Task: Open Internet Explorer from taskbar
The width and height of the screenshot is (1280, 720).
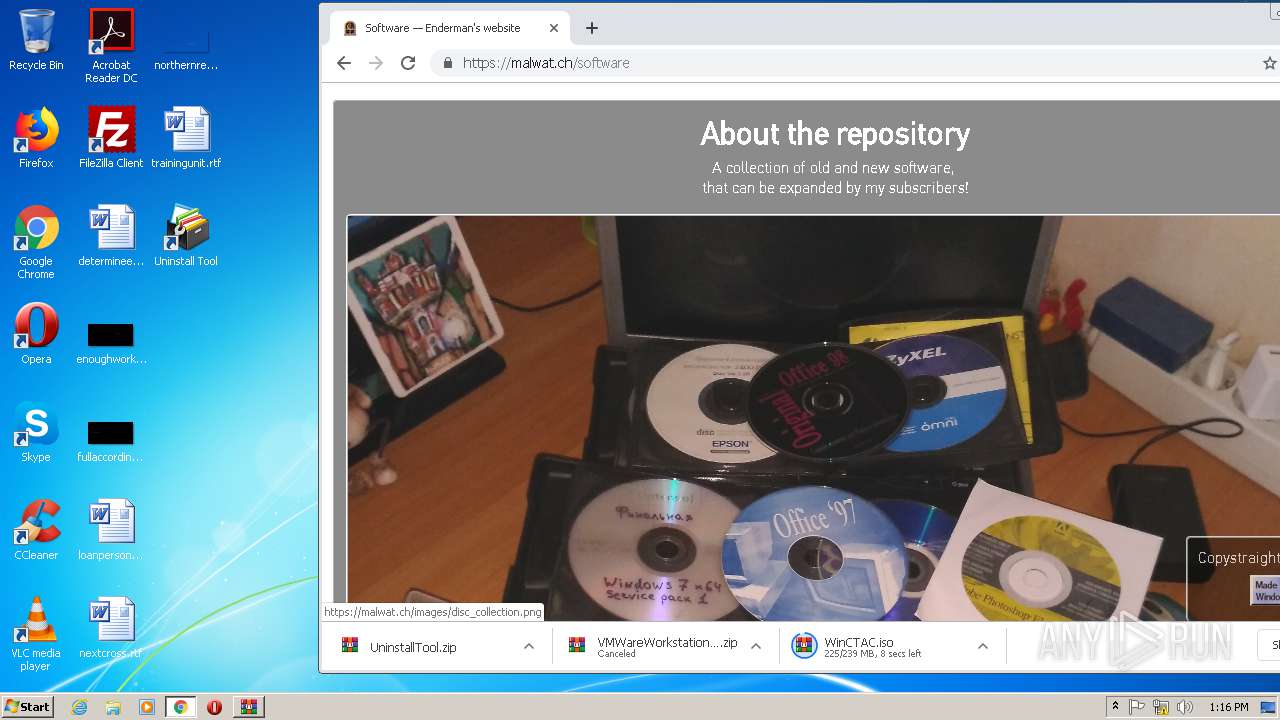Action: (x=79, y=707)
